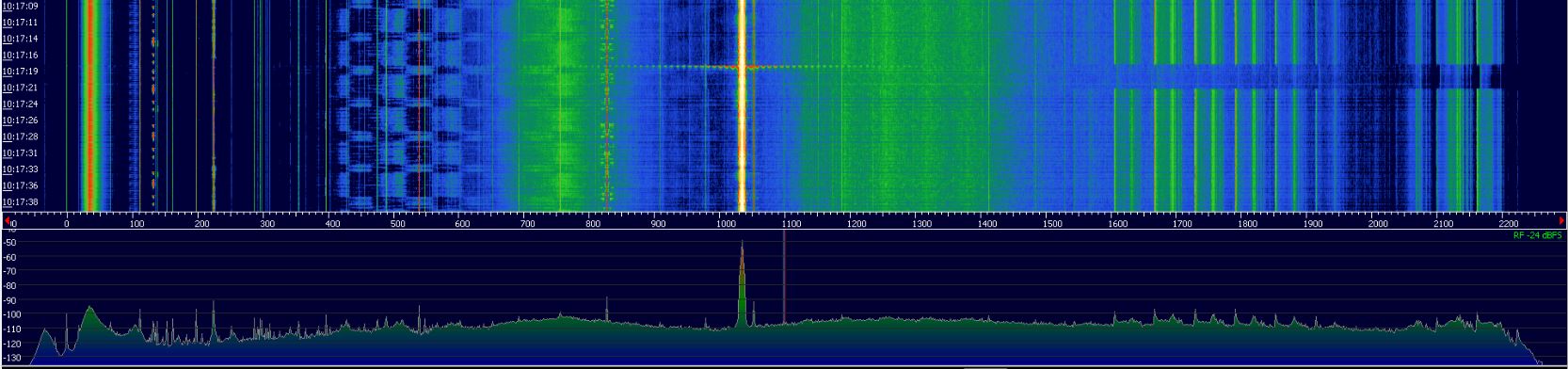Viewport: 1568px width, 369px height.
Task: Click the bright yellow carrier line in waterfall
Action: tap(742, 105)
